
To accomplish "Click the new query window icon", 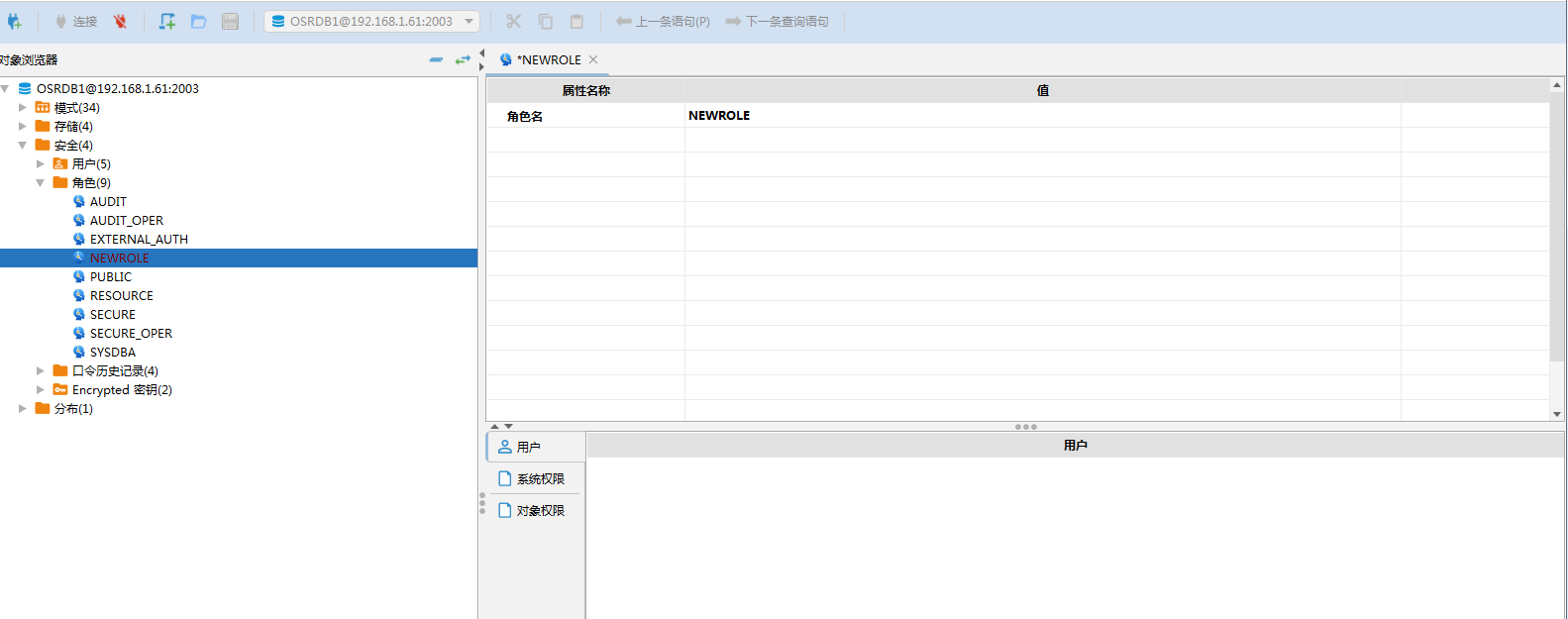I will (x=167, y=21).
